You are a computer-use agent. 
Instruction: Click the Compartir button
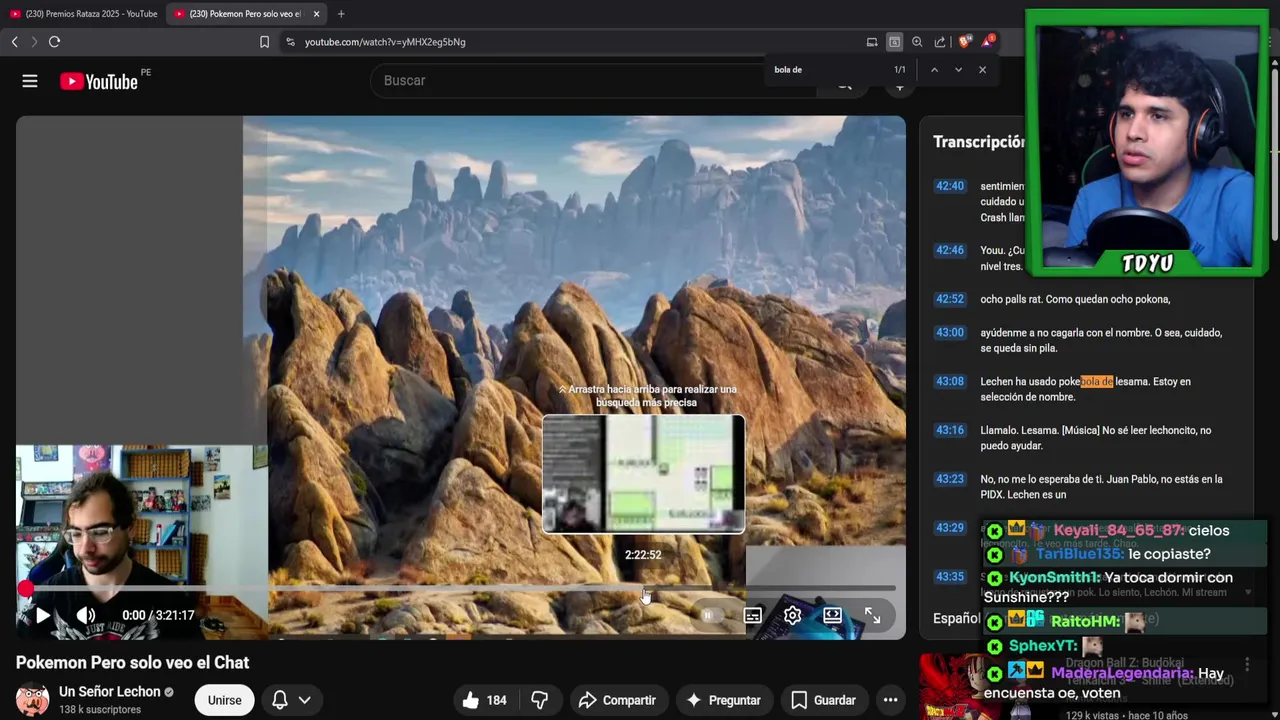(617, 700)
